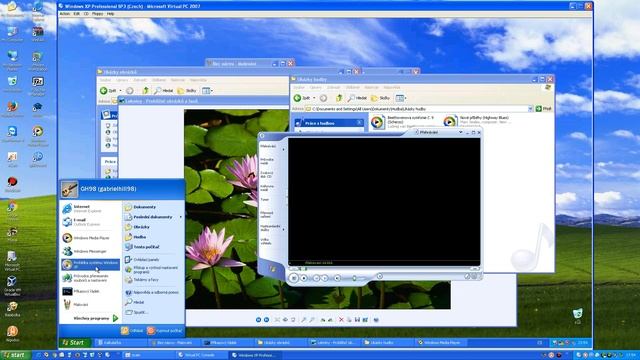The image size is (640, 360).
Task: Open the Dokumenty folder in Start menu
Action: 153,207
